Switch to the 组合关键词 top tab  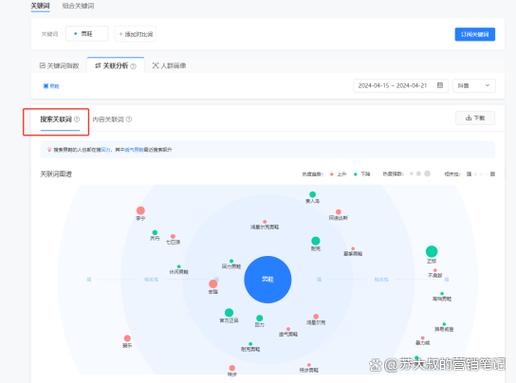[x=78, y=6]
